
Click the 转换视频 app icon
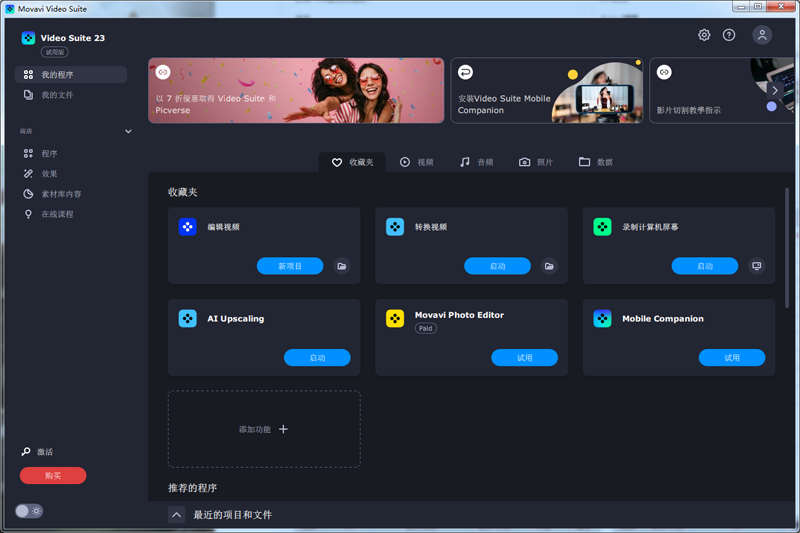(x=395, y=227)
